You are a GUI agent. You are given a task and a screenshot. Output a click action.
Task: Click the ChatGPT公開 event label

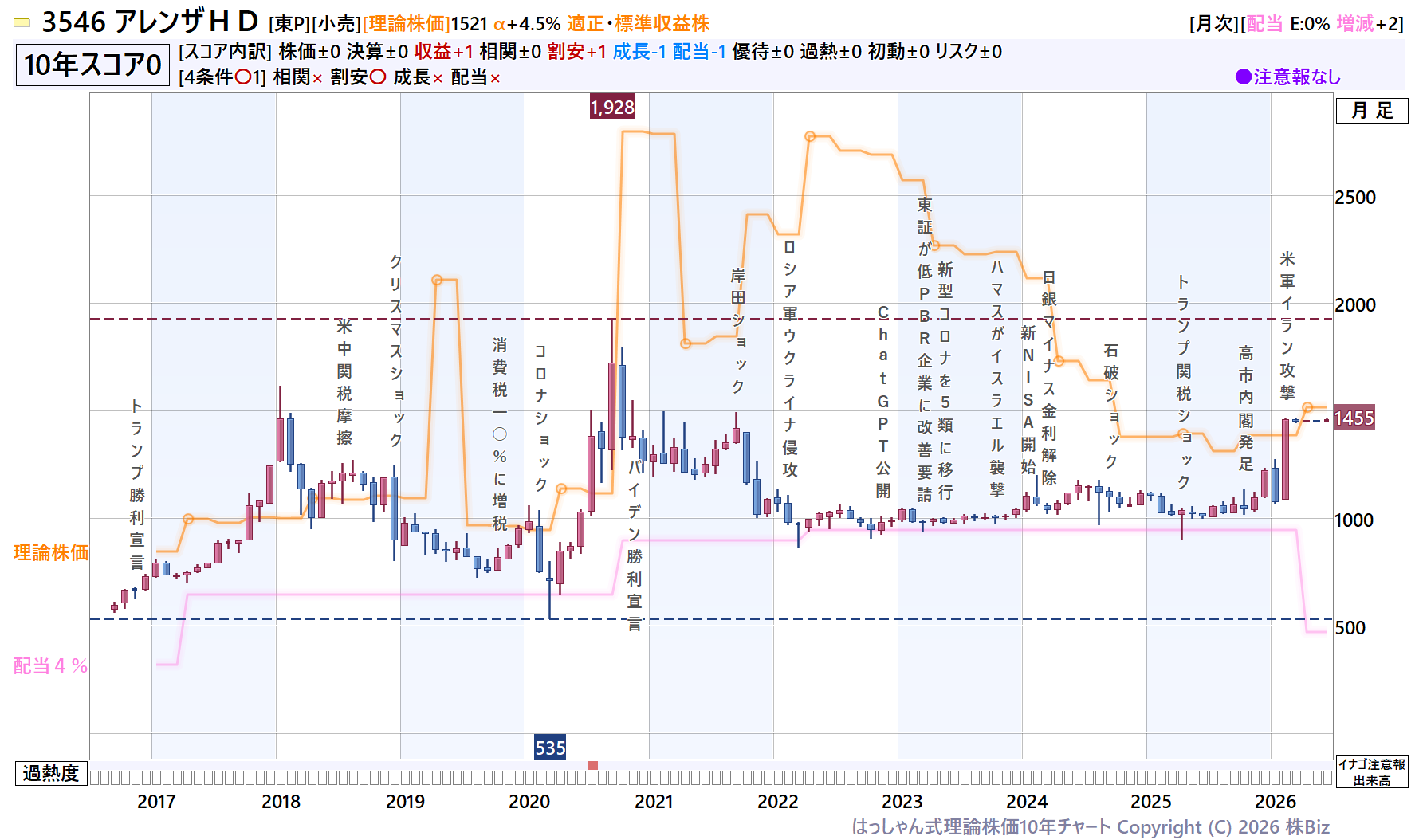point(883,402)
